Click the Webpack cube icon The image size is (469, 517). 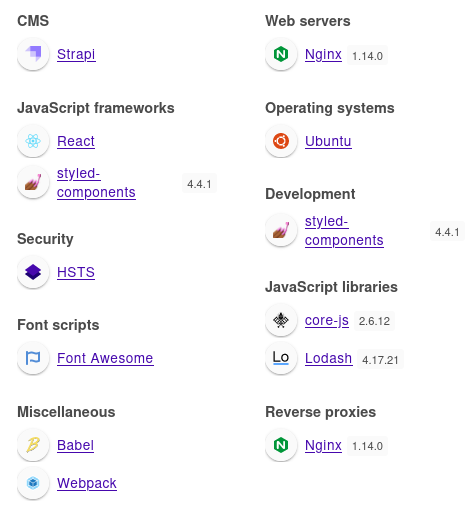(33, 483)
